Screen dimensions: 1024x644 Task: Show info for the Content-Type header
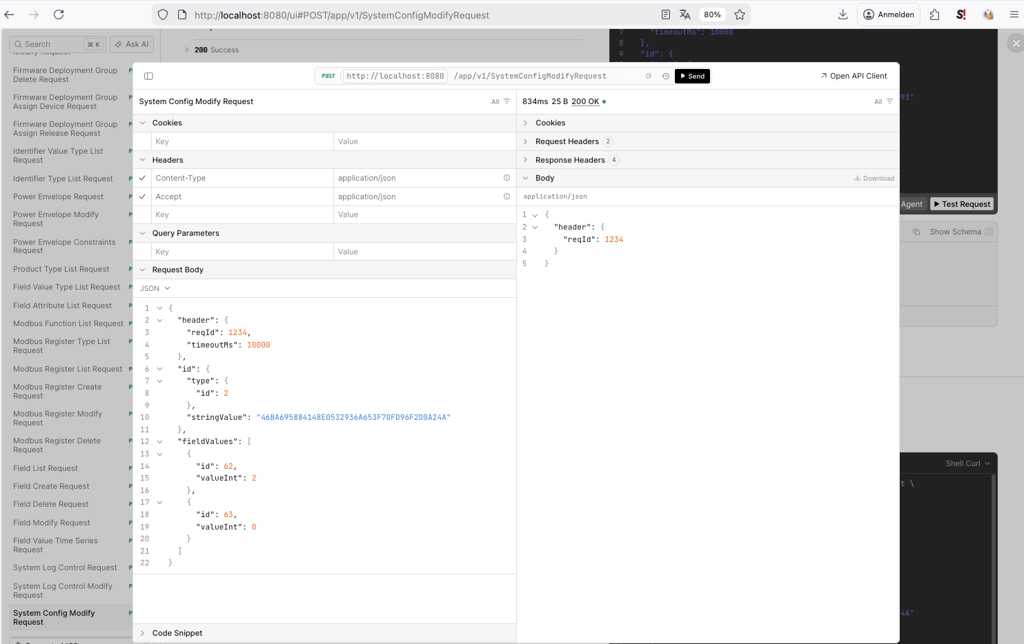(x=507, y=178)
